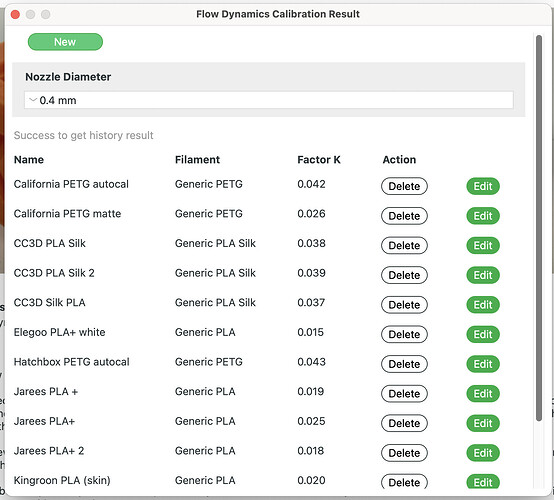The image size is (554, 500).
Task: Select the name Hatchbox PETG autocal
Action: pos(71,362)
